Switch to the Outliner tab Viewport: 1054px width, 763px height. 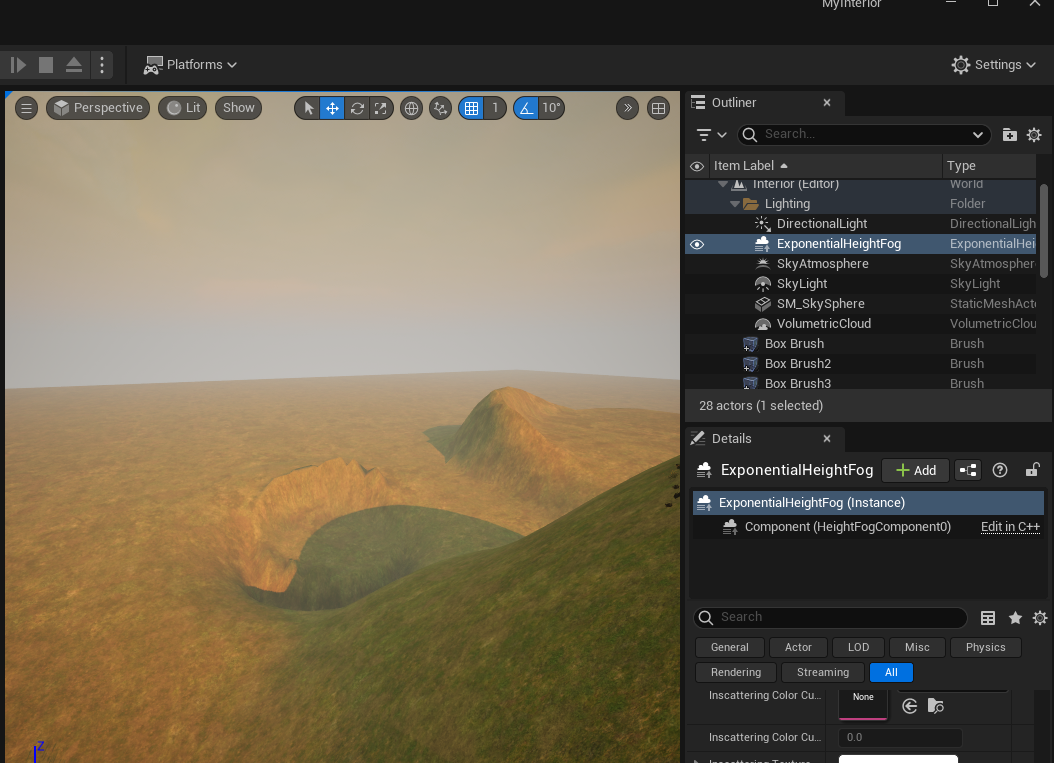733,102
